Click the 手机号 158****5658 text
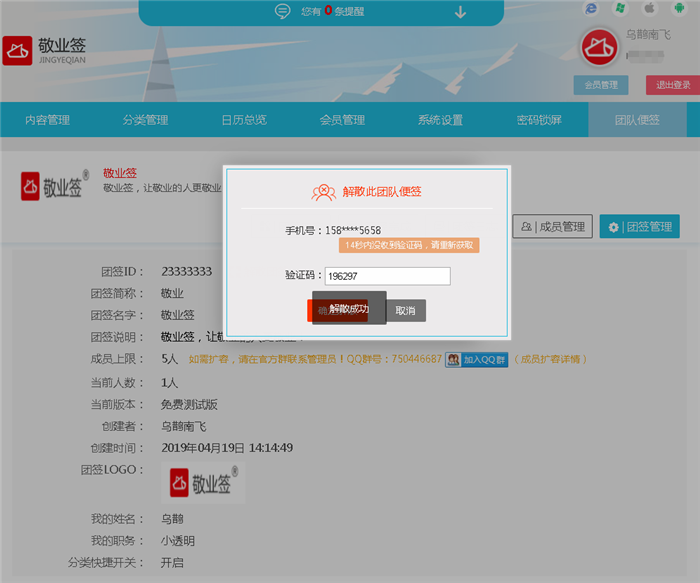The image size is (700, 583). (333, 230)
